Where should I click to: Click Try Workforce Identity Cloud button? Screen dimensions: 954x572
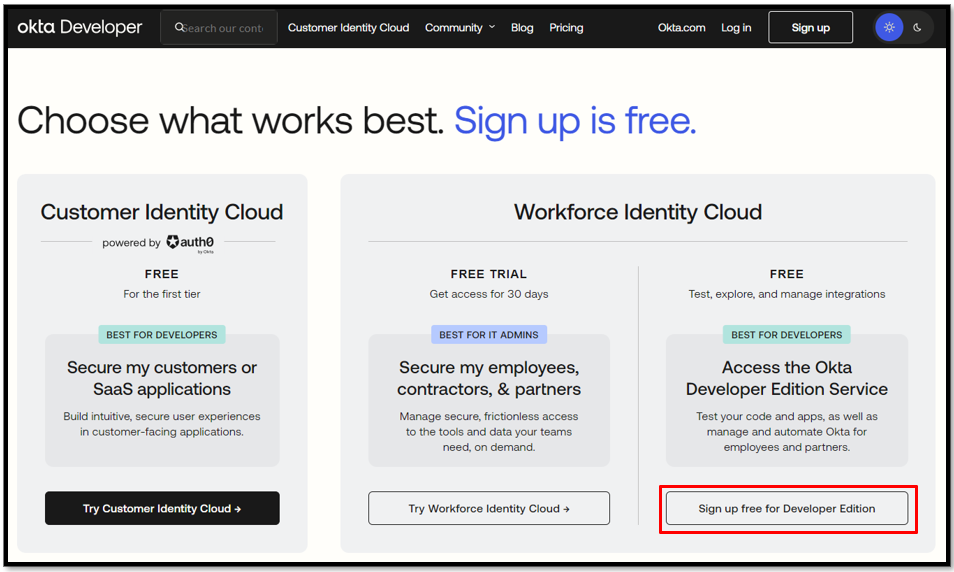(489, 508)
